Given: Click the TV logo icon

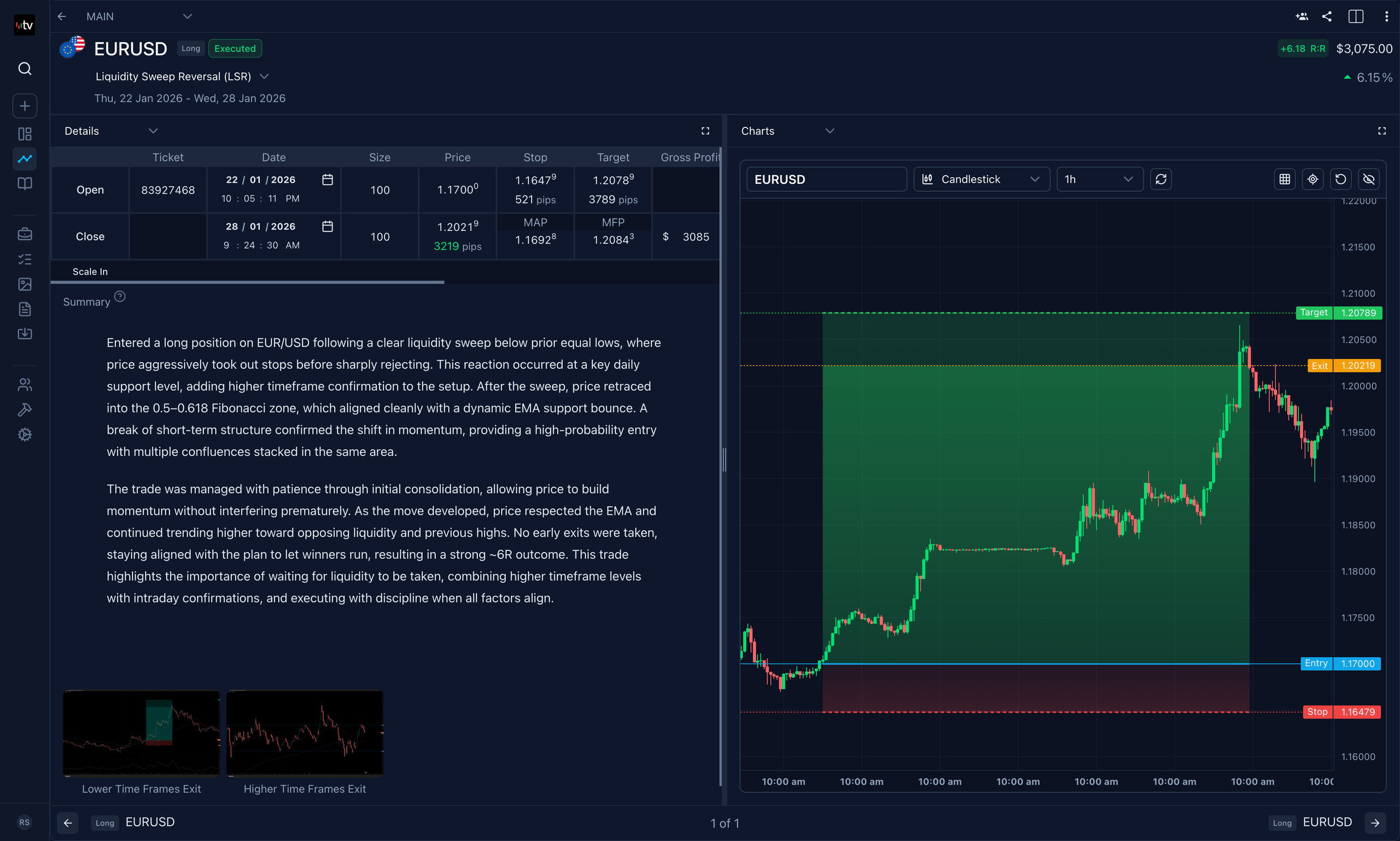Looking at the screenshot, I should [x=25, y=25].
